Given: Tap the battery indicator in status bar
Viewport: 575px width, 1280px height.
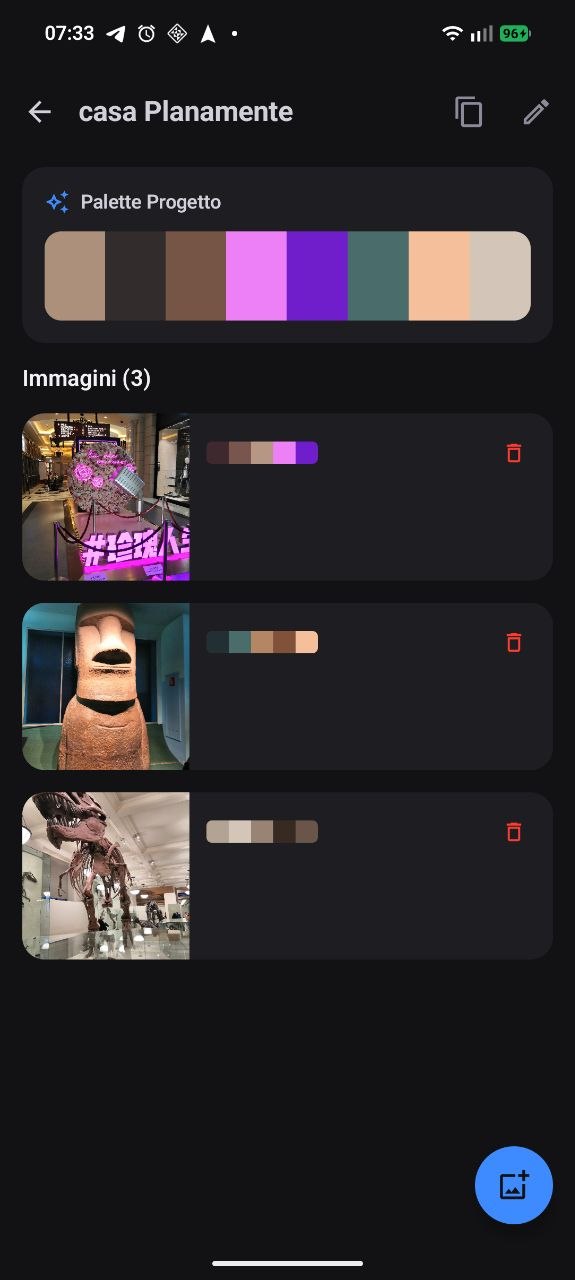Looking at the screenshot, I should click(515, 34).
